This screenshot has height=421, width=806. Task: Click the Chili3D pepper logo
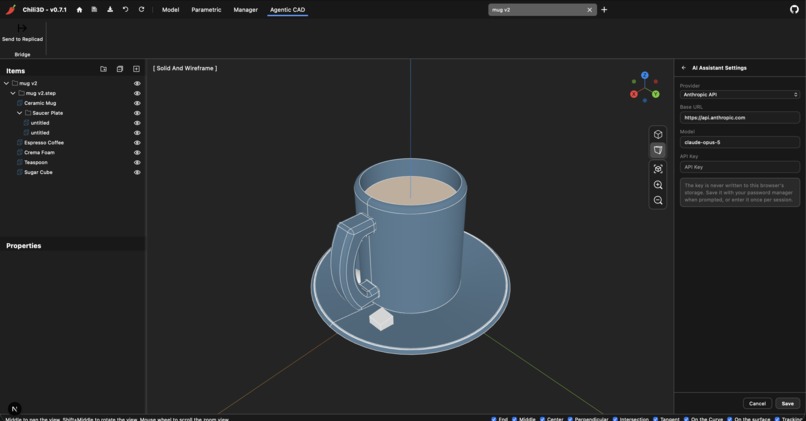point(11,9)
